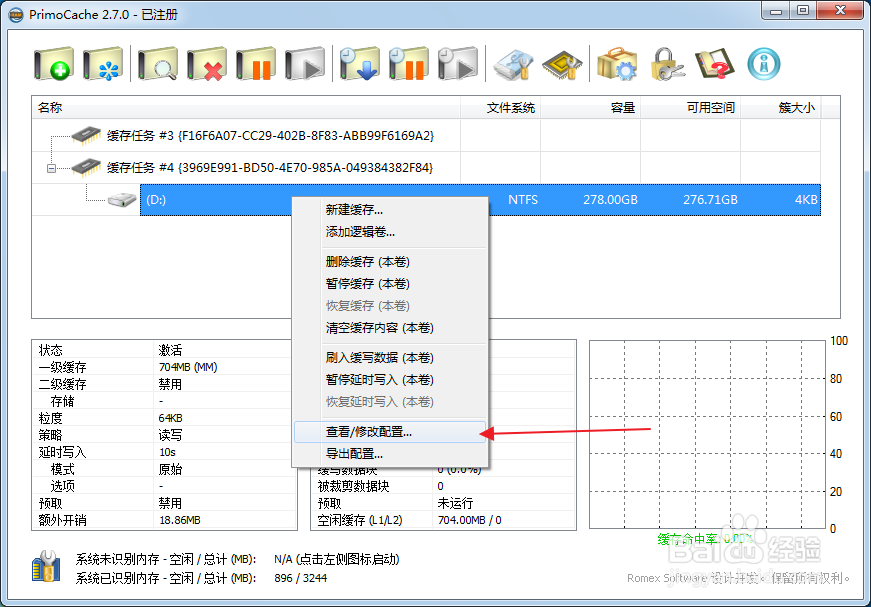This screenshot has width=871, height=607.
Task: Click the 未运行 prefetch status value
Action: pyautogui.click(x=455, y=503)
